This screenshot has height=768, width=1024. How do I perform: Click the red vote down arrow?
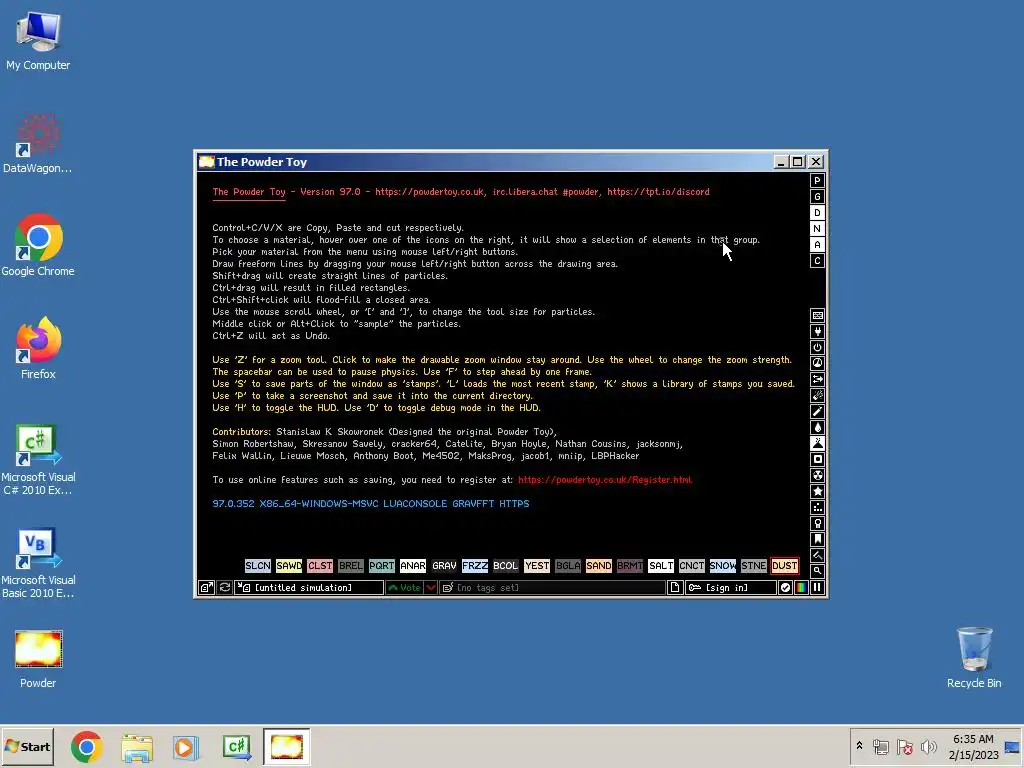[x=431, y=588]
